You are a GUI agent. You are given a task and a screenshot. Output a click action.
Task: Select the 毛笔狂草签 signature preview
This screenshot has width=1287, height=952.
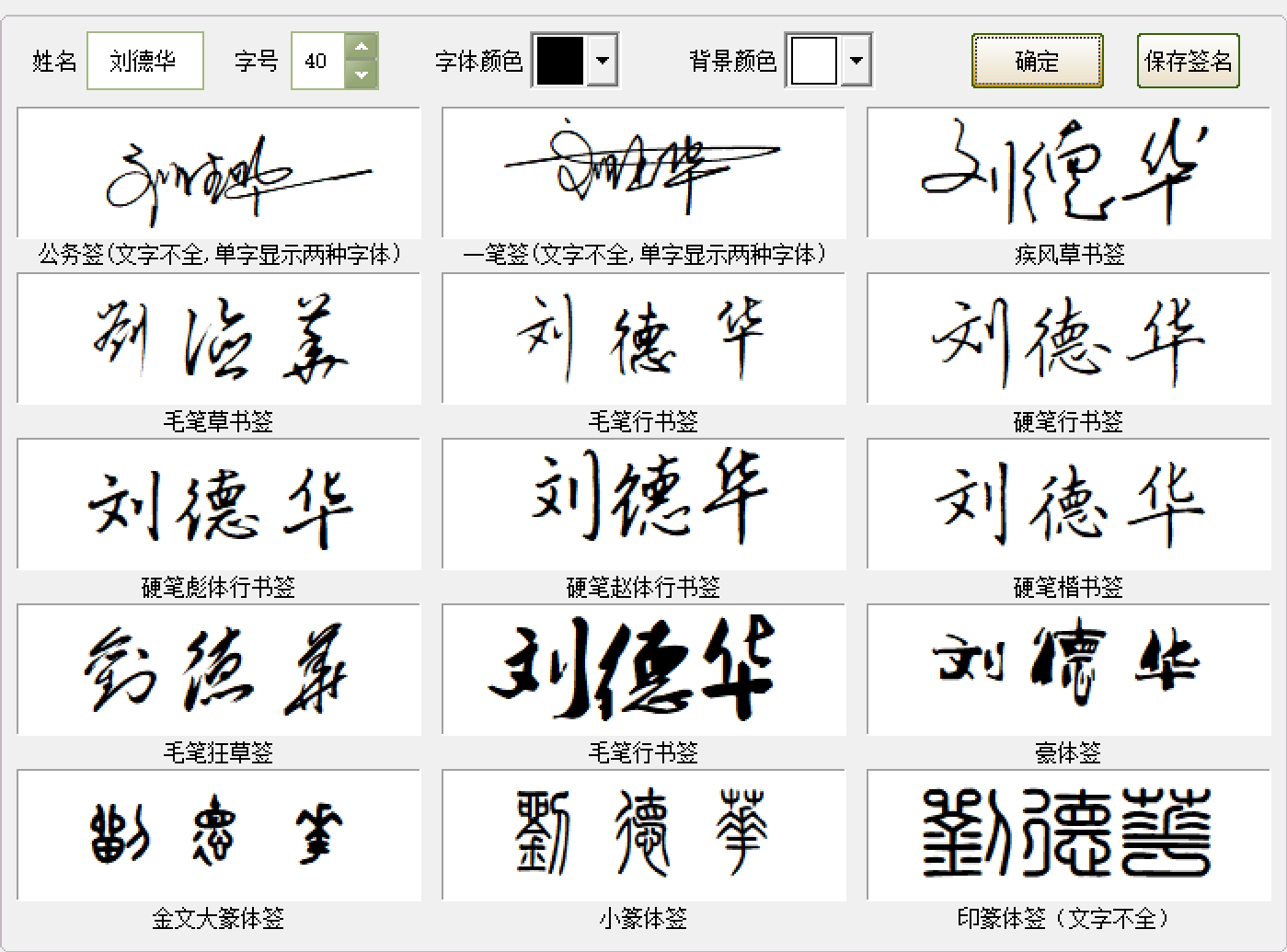point(219,670)
